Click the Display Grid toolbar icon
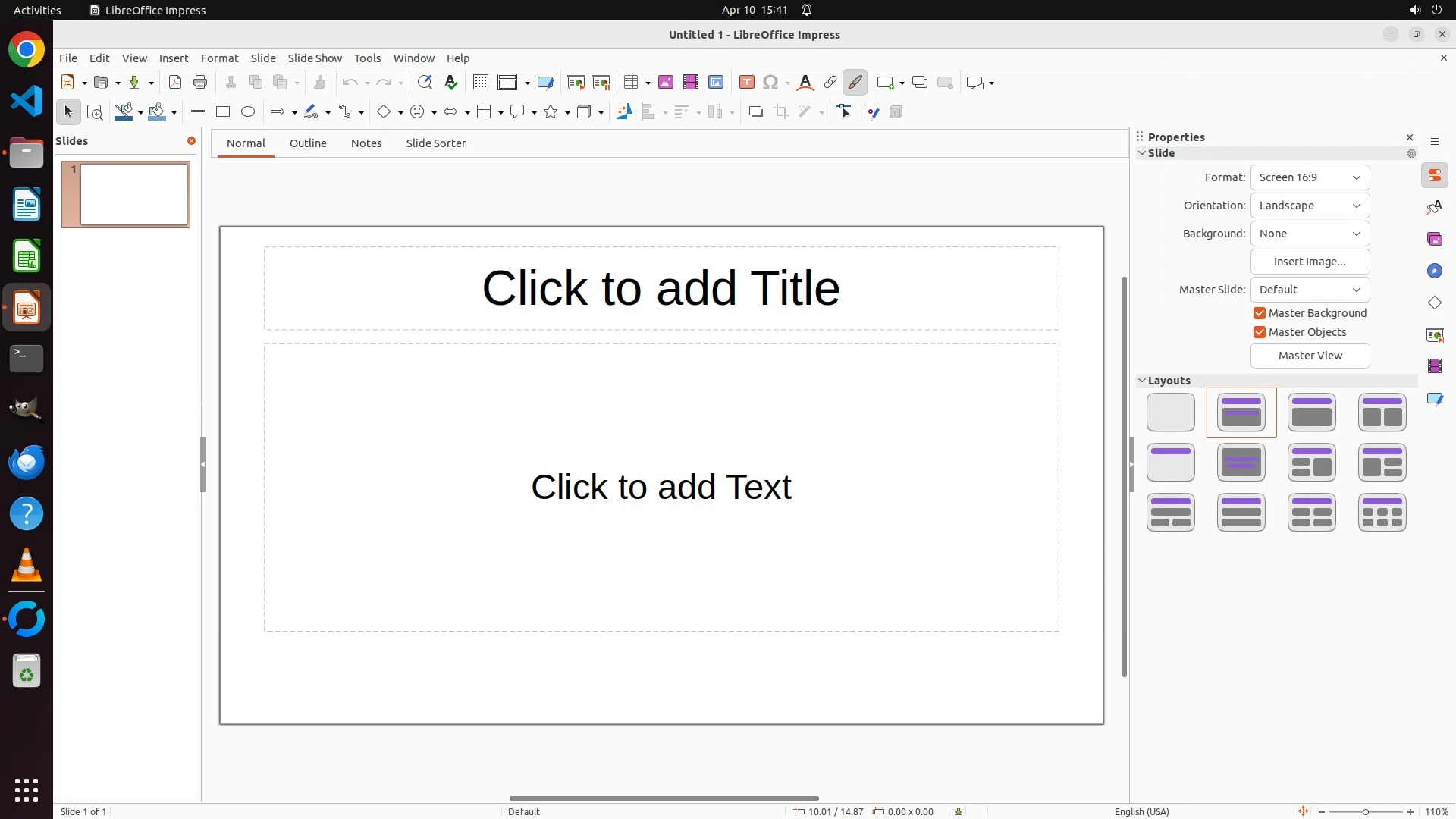1456x819 pixels. pyautogui.click(x=481, y=83)
